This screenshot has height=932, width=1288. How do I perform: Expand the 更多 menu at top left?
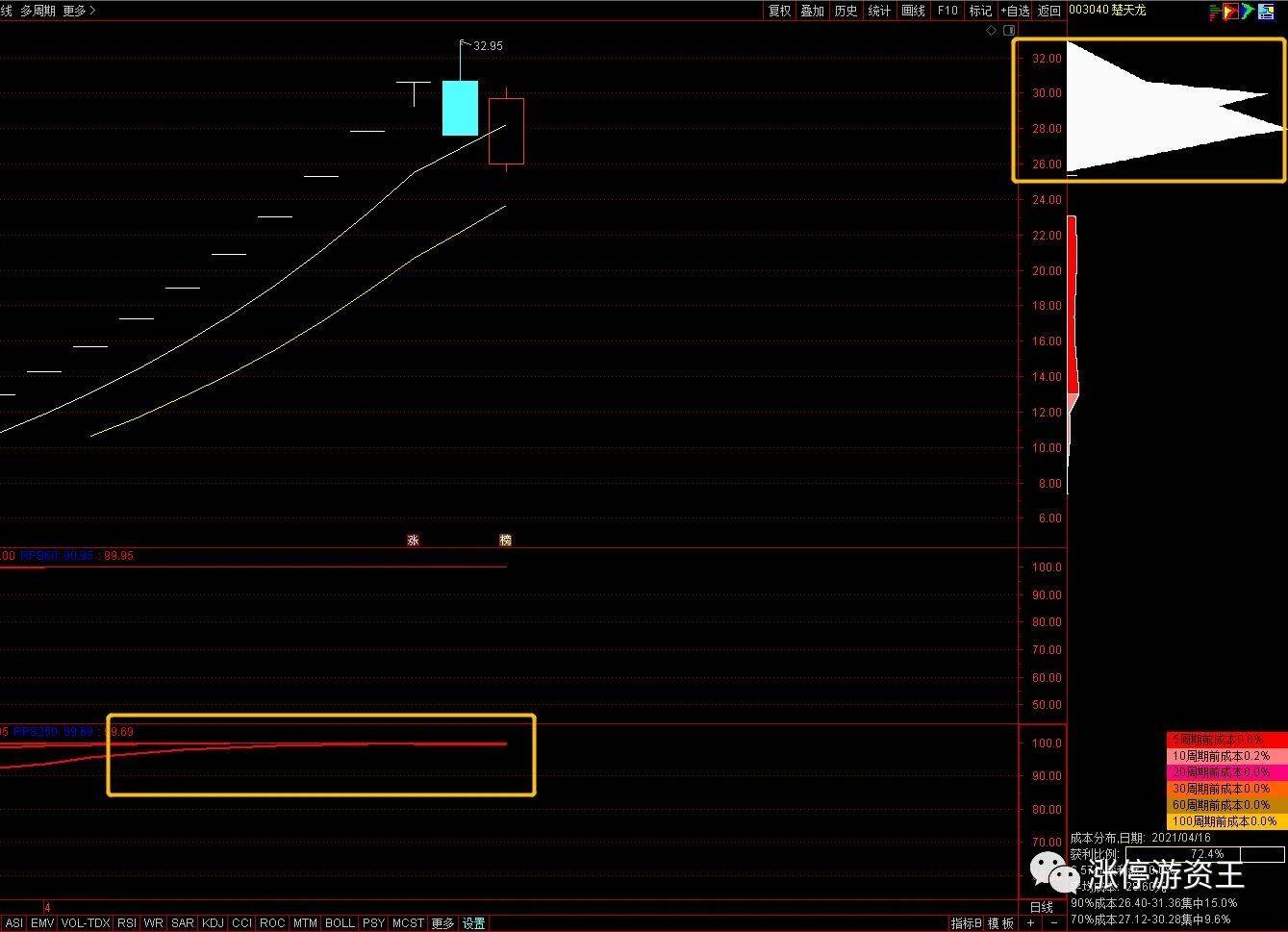(x=79, y=11)
